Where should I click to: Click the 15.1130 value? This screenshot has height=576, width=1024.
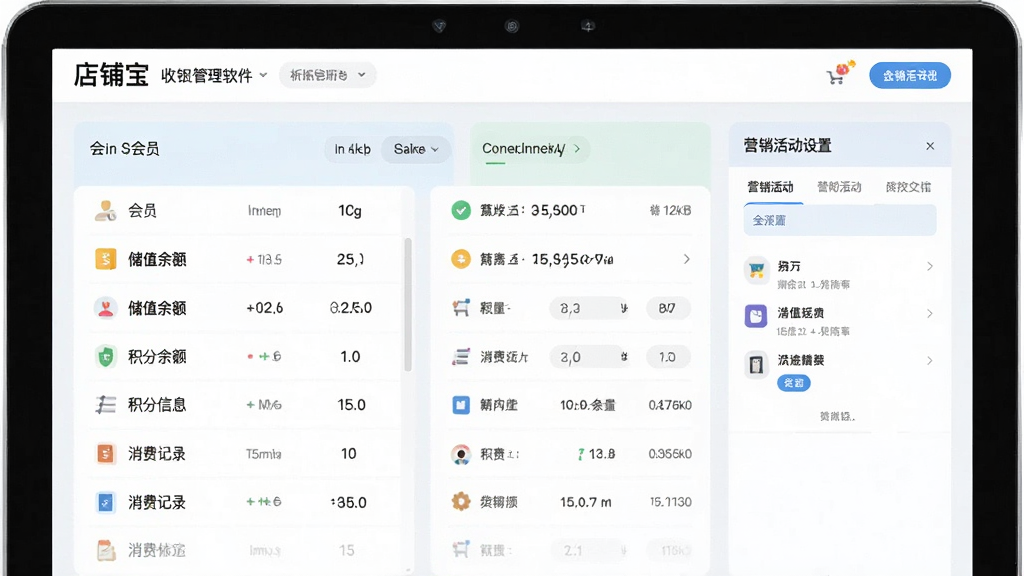click(x=671, y=502)
